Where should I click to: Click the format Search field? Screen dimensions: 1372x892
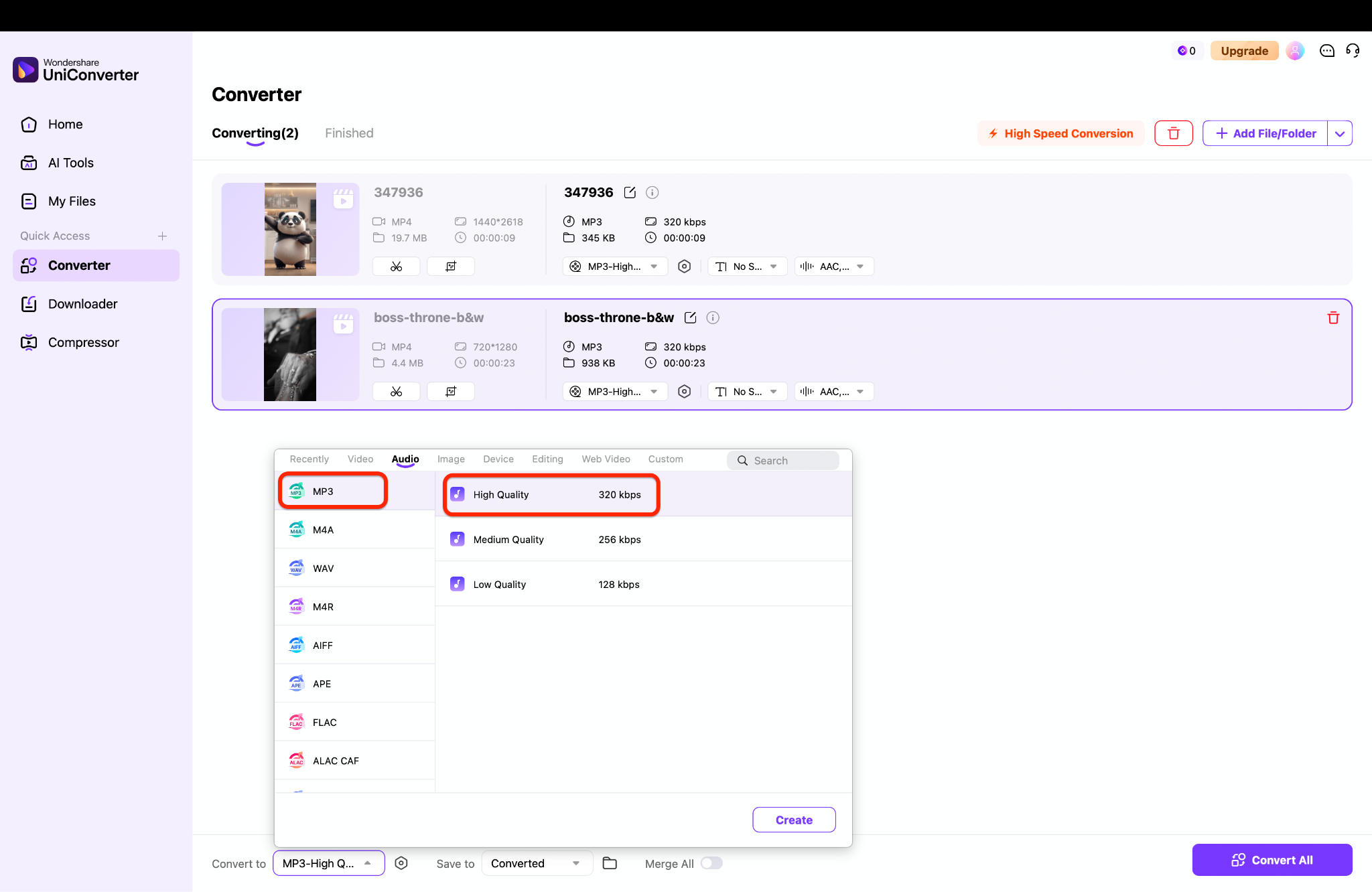pyautogui.click(x=782, y=461)
